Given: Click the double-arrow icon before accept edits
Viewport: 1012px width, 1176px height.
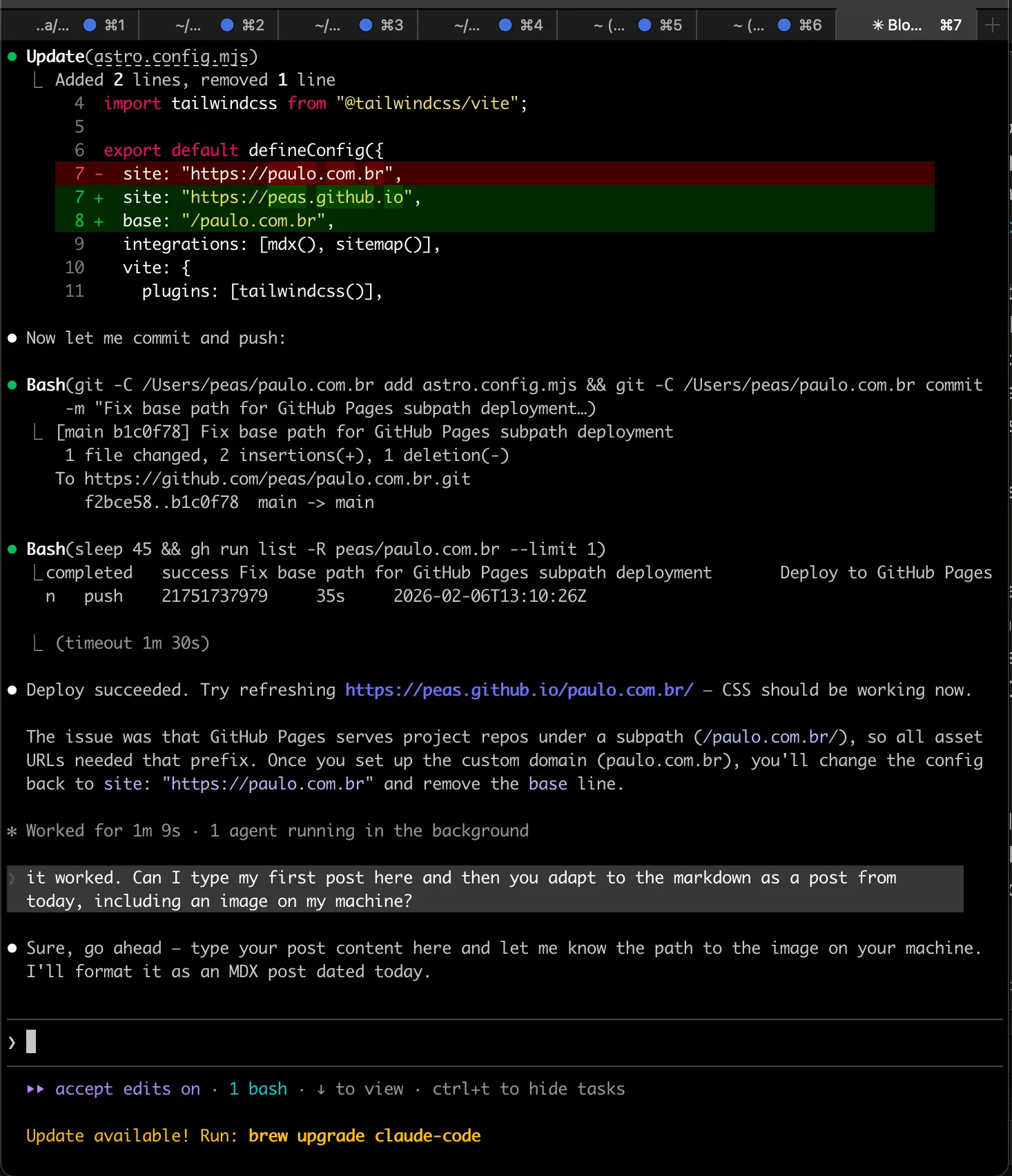Looking at the screenshot, I should [x=35, y=1089].
